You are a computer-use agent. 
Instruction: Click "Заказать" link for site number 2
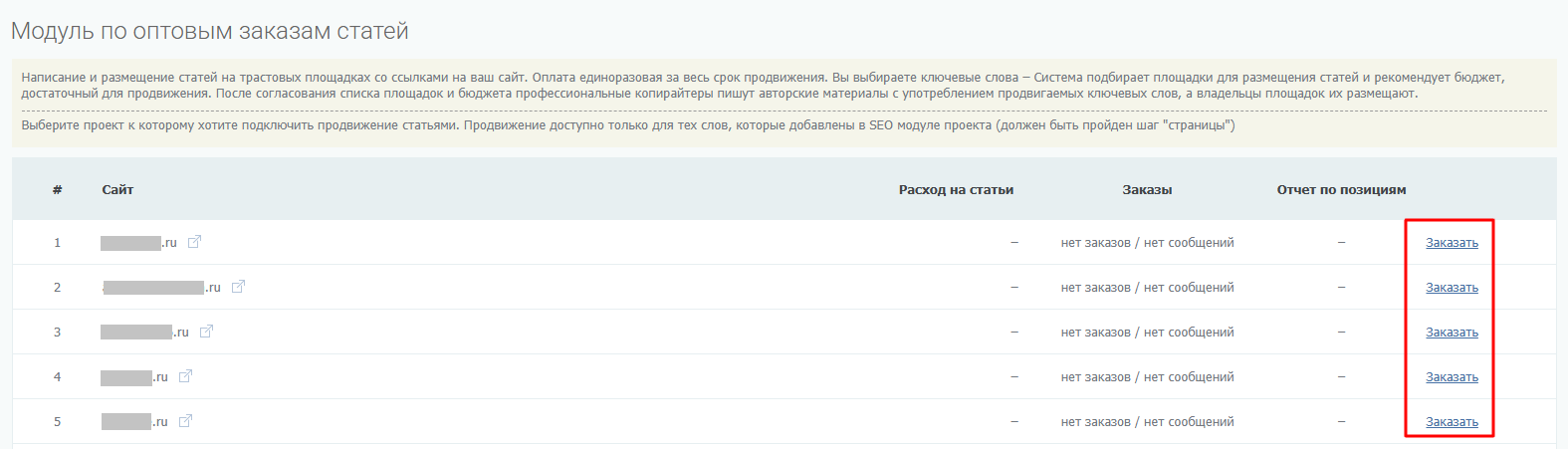point(1452,288)
